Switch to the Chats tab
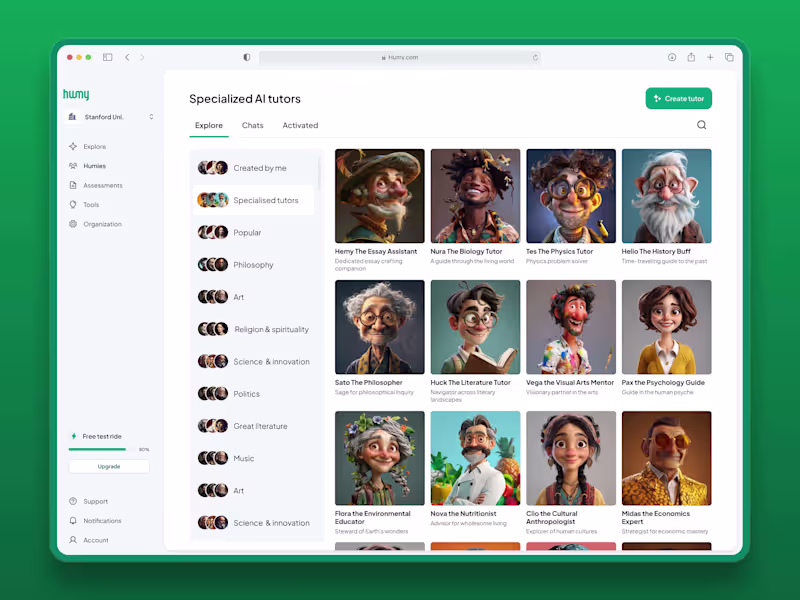 pyautogui.click(x=253, y=125)
